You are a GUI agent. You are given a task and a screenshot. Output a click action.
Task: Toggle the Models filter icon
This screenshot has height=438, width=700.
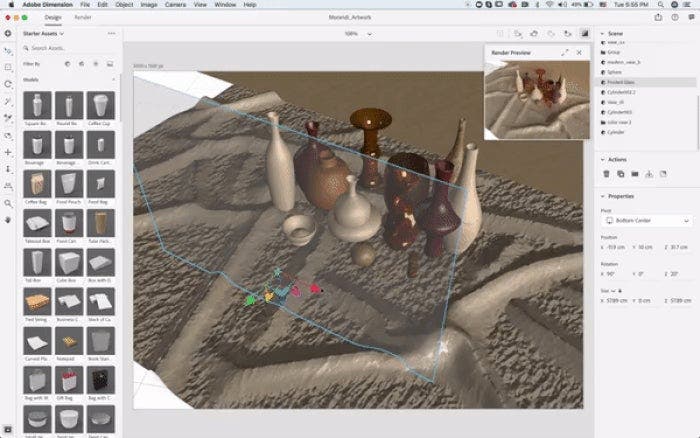pyautogui.click(x=66, y=63)
